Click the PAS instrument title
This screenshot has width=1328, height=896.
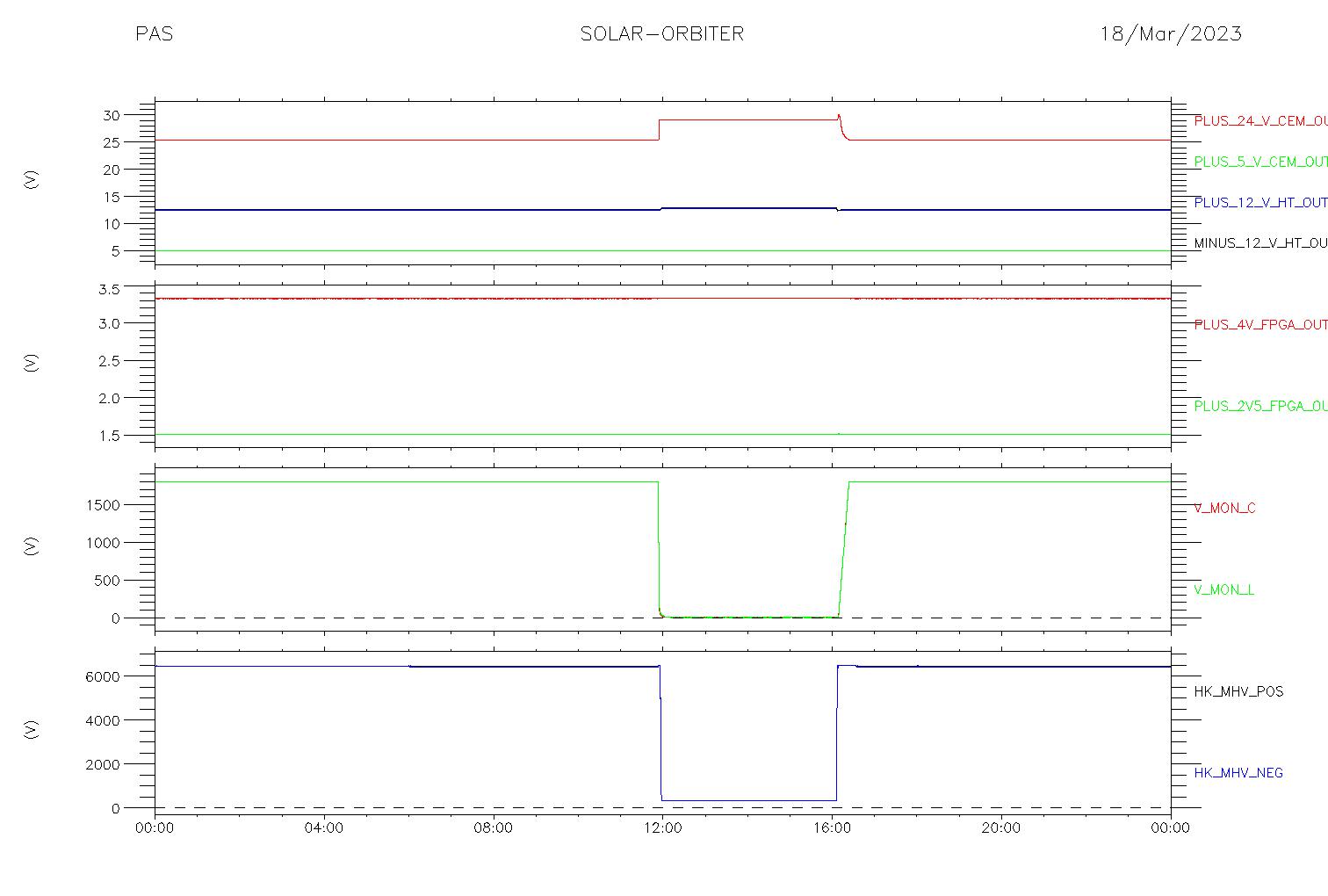click(155, 34)
